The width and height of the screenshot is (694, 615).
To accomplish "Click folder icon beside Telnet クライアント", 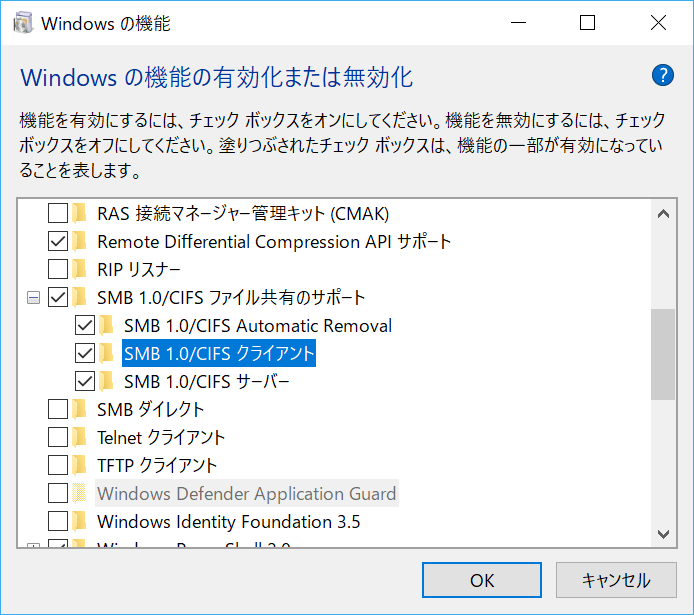I will (x=79, y=437).
